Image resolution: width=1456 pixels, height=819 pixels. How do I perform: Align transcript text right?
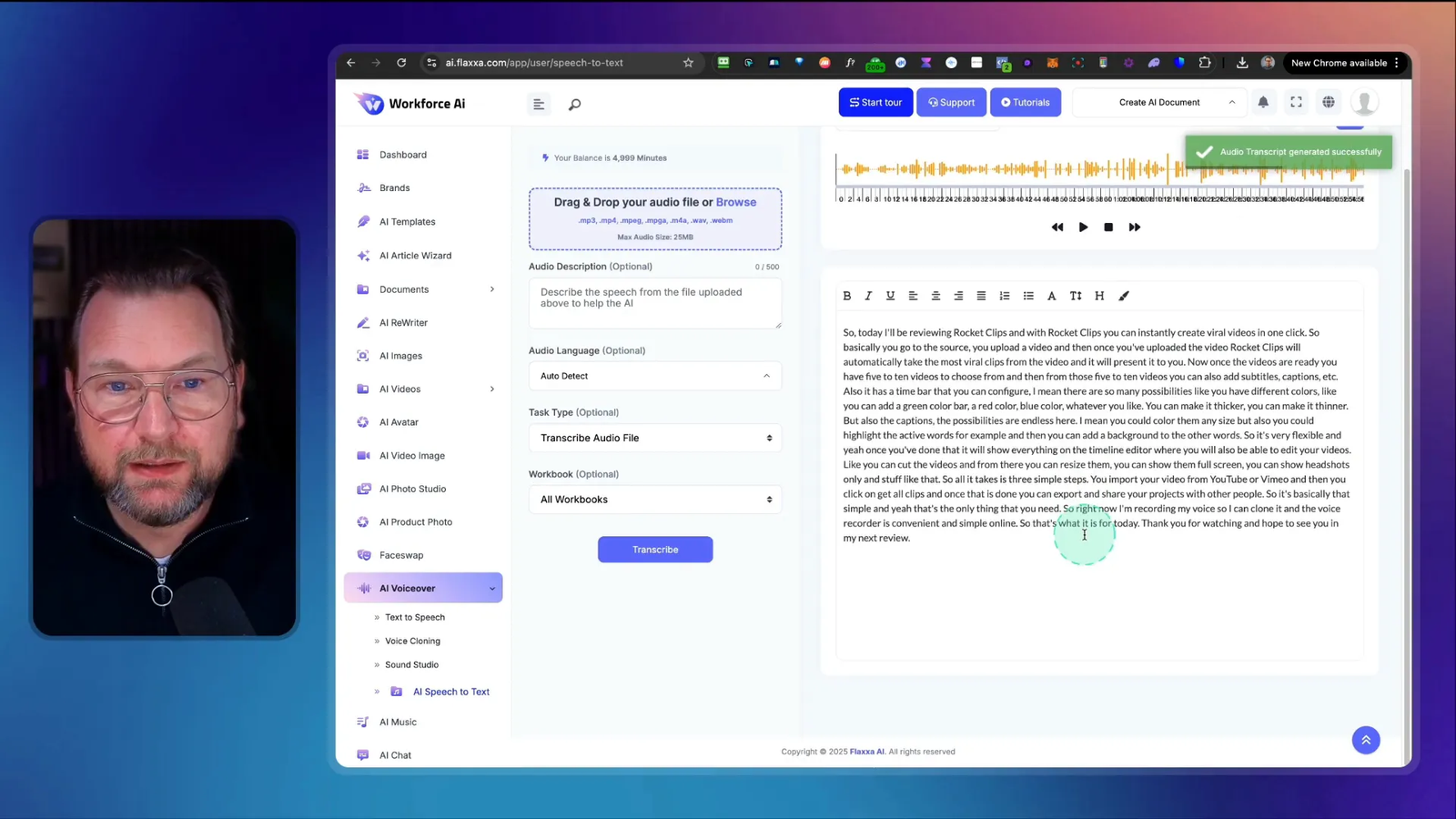click(x=958, y=296)
